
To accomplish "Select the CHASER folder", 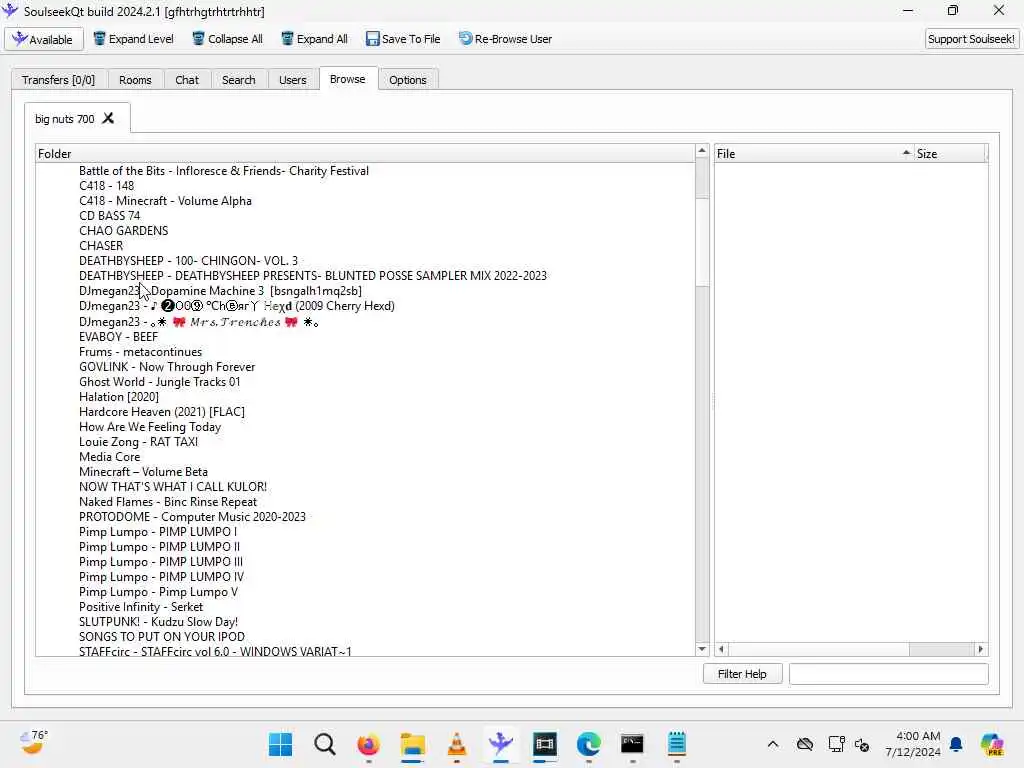I will coord(101,246).
